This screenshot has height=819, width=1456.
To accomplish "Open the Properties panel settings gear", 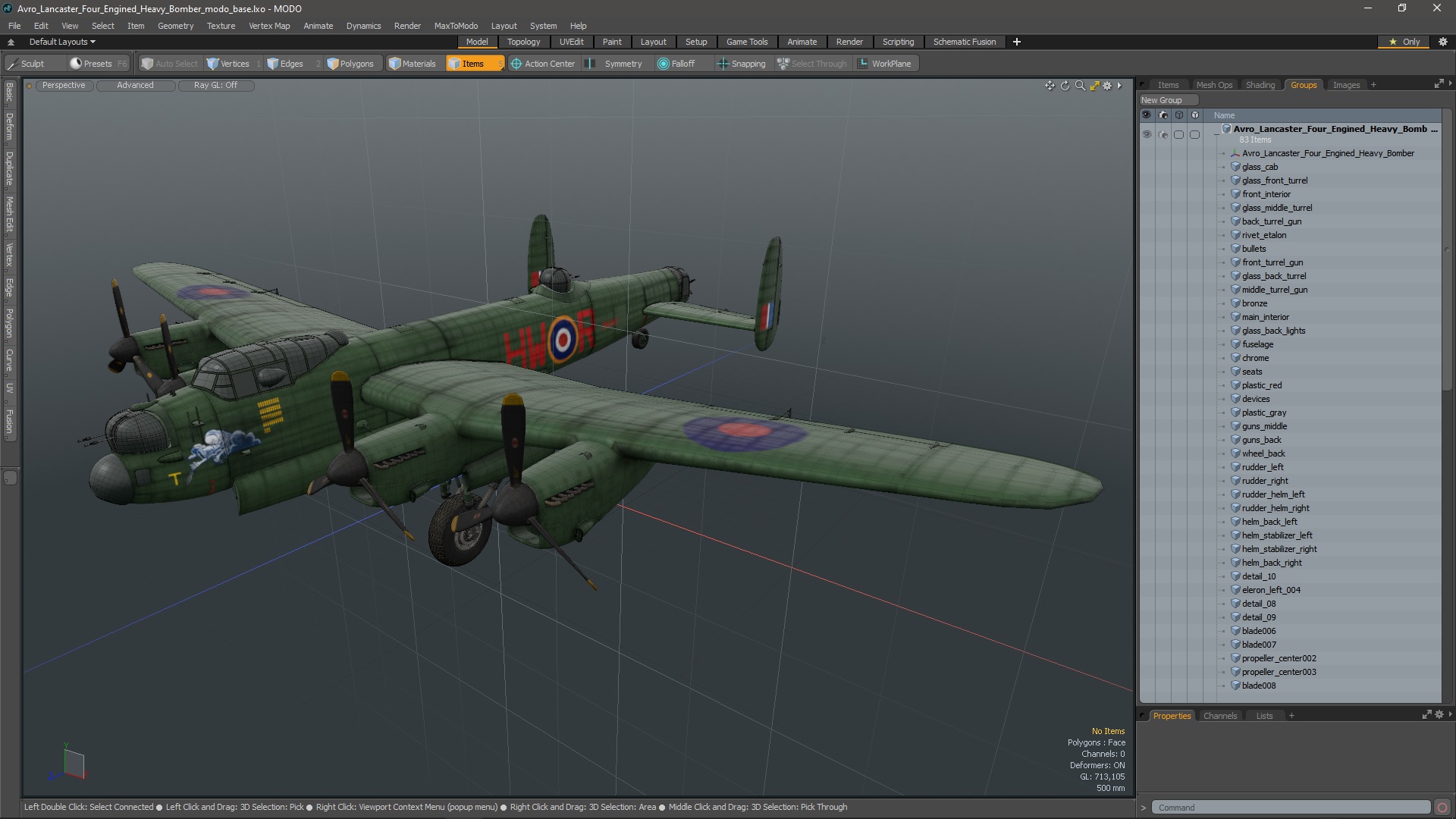I will (1439, 714).
